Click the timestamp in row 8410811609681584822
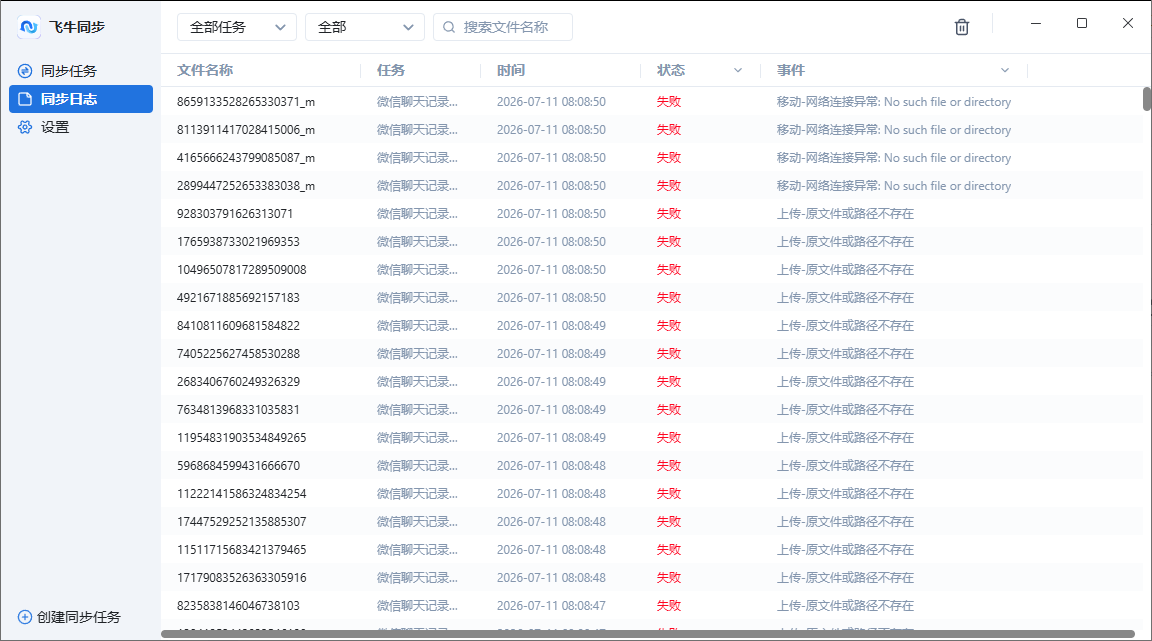The height and width of the screenshot is (641, 1152). pyautogui.click(x=551, y=325)
